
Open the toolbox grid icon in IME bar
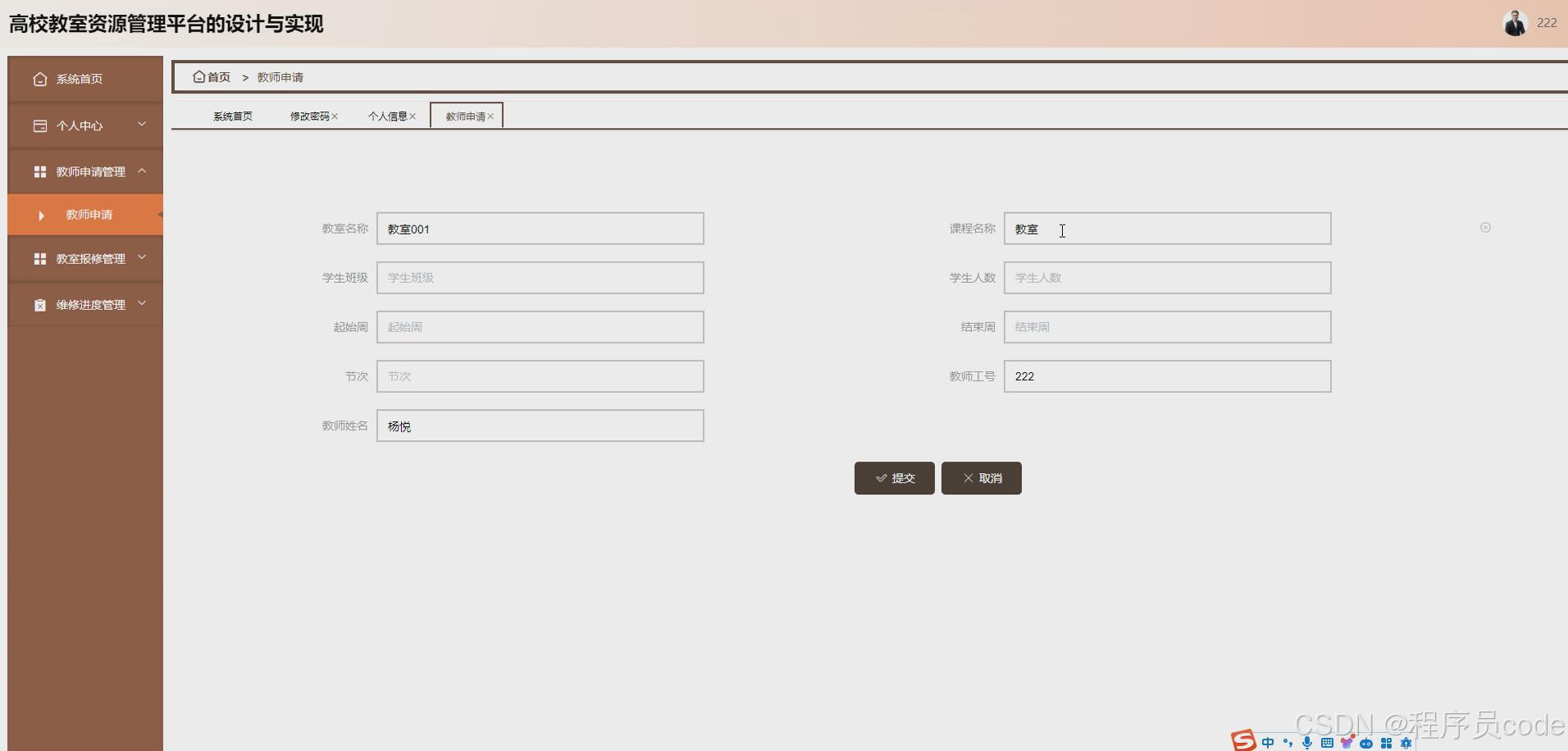[1386, 743]
